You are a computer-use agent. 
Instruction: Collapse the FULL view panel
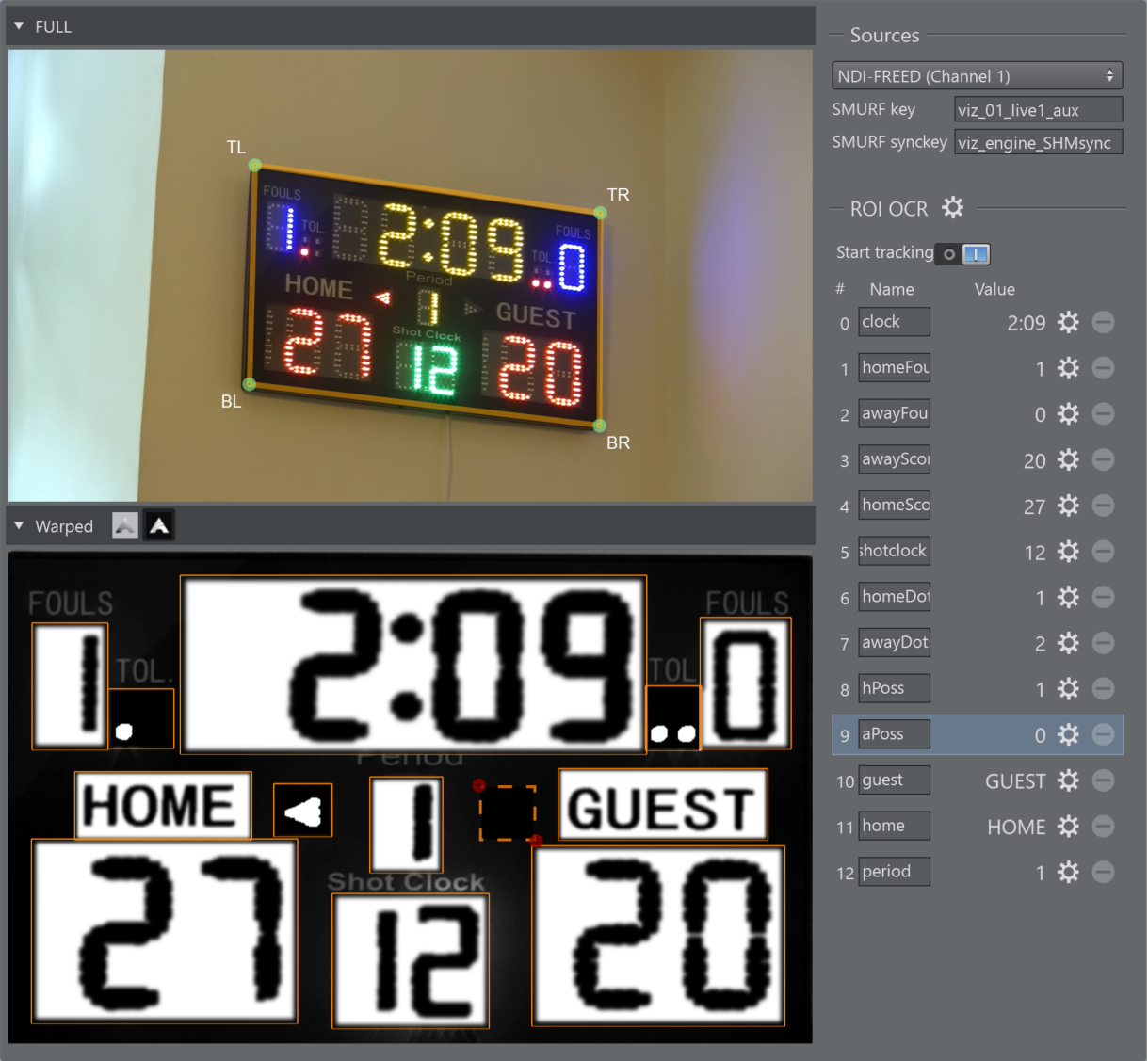(x=19, y=26)
